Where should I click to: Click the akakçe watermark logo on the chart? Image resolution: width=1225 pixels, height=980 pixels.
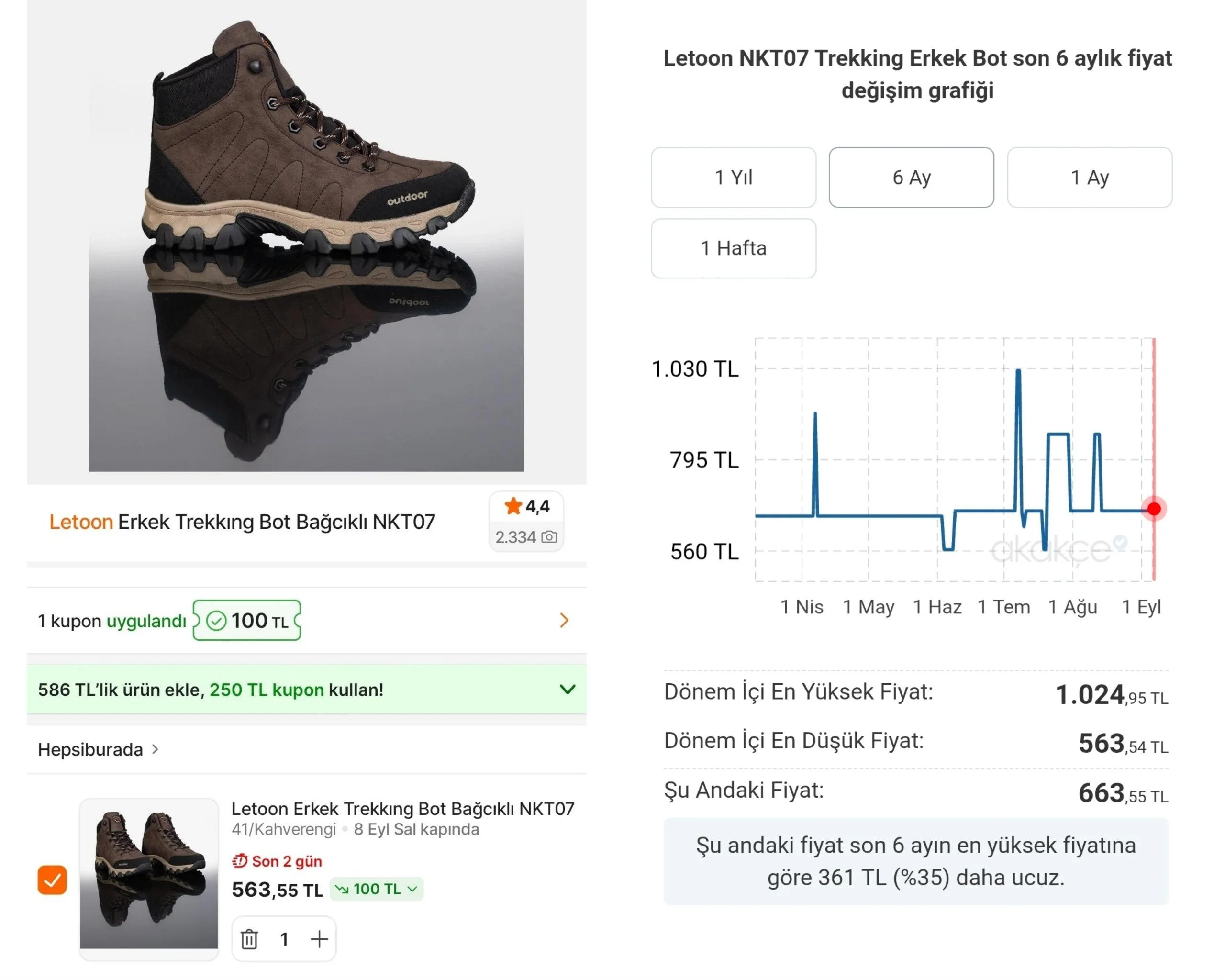click(x=1058, y=548)
